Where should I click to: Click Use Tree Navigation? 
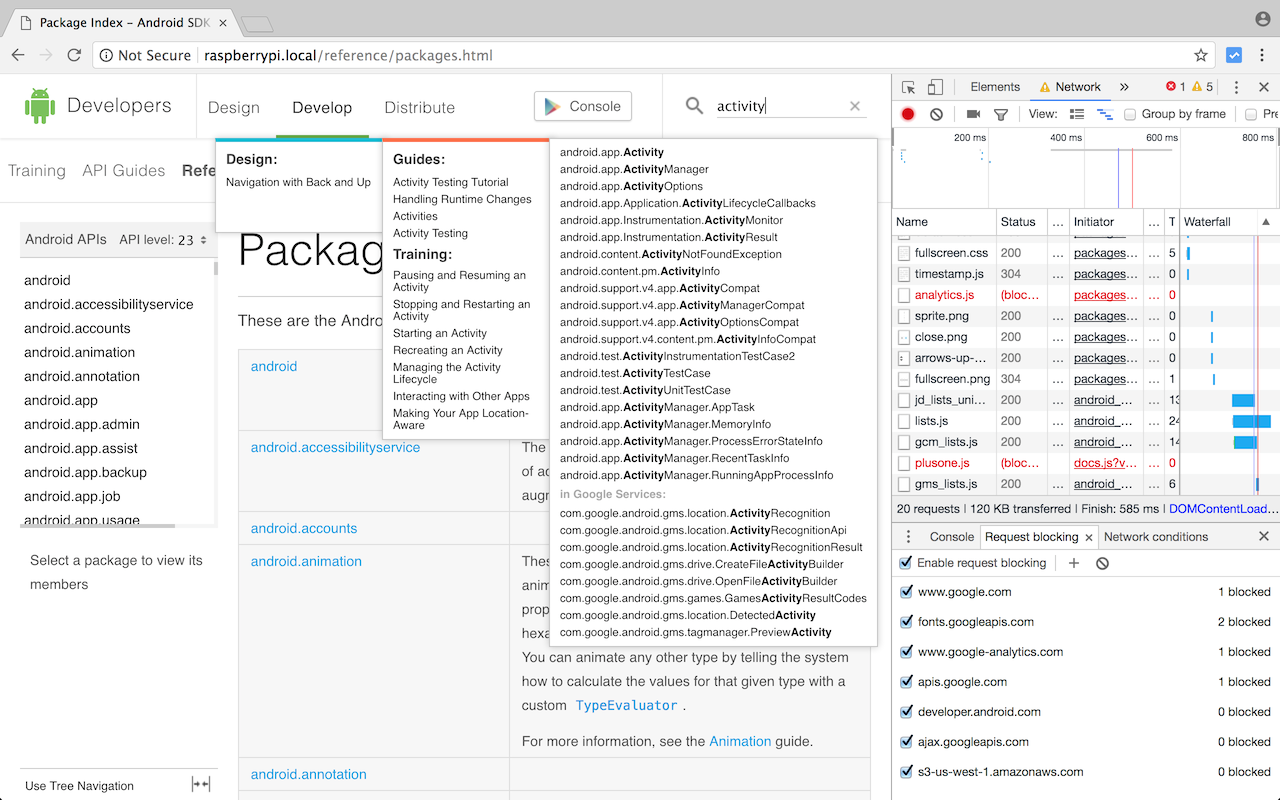tap(80, 786)
